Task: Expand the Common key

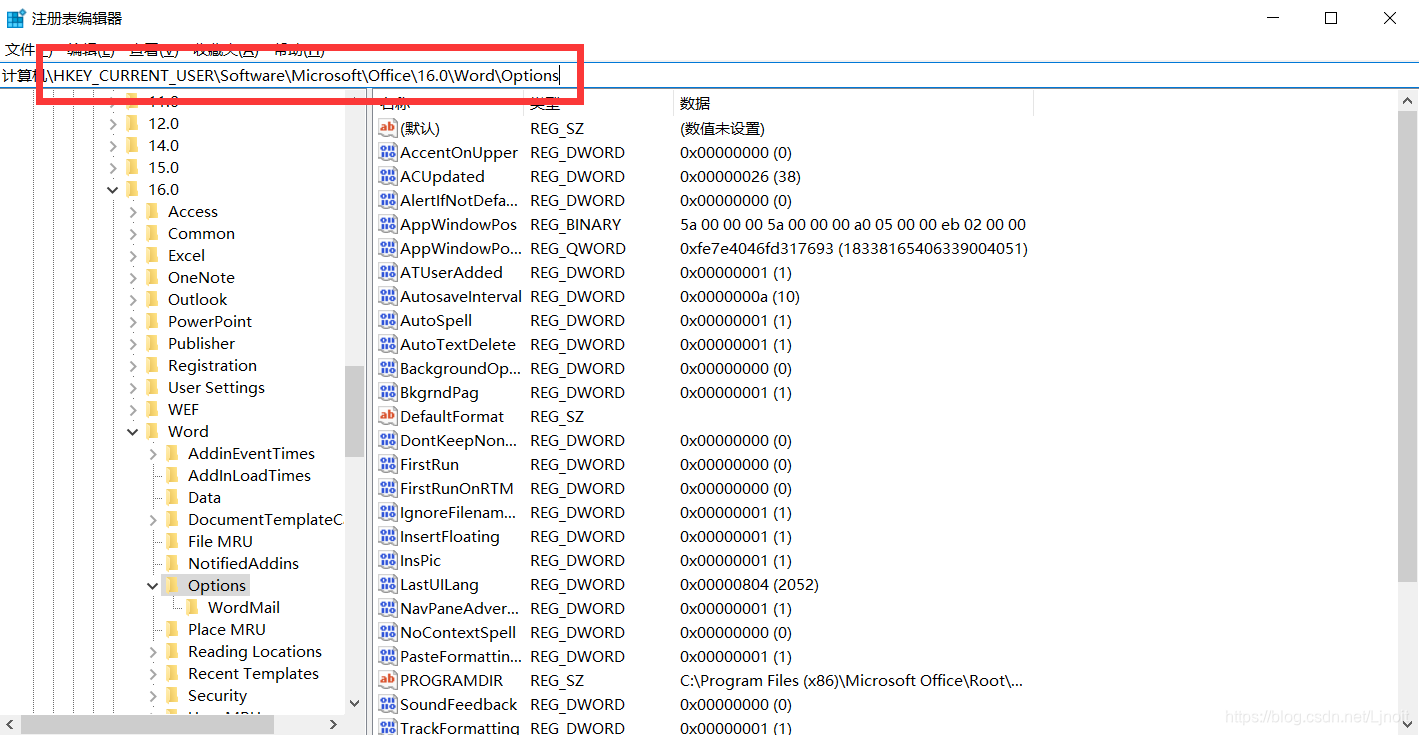Action: tap(133, 233)
